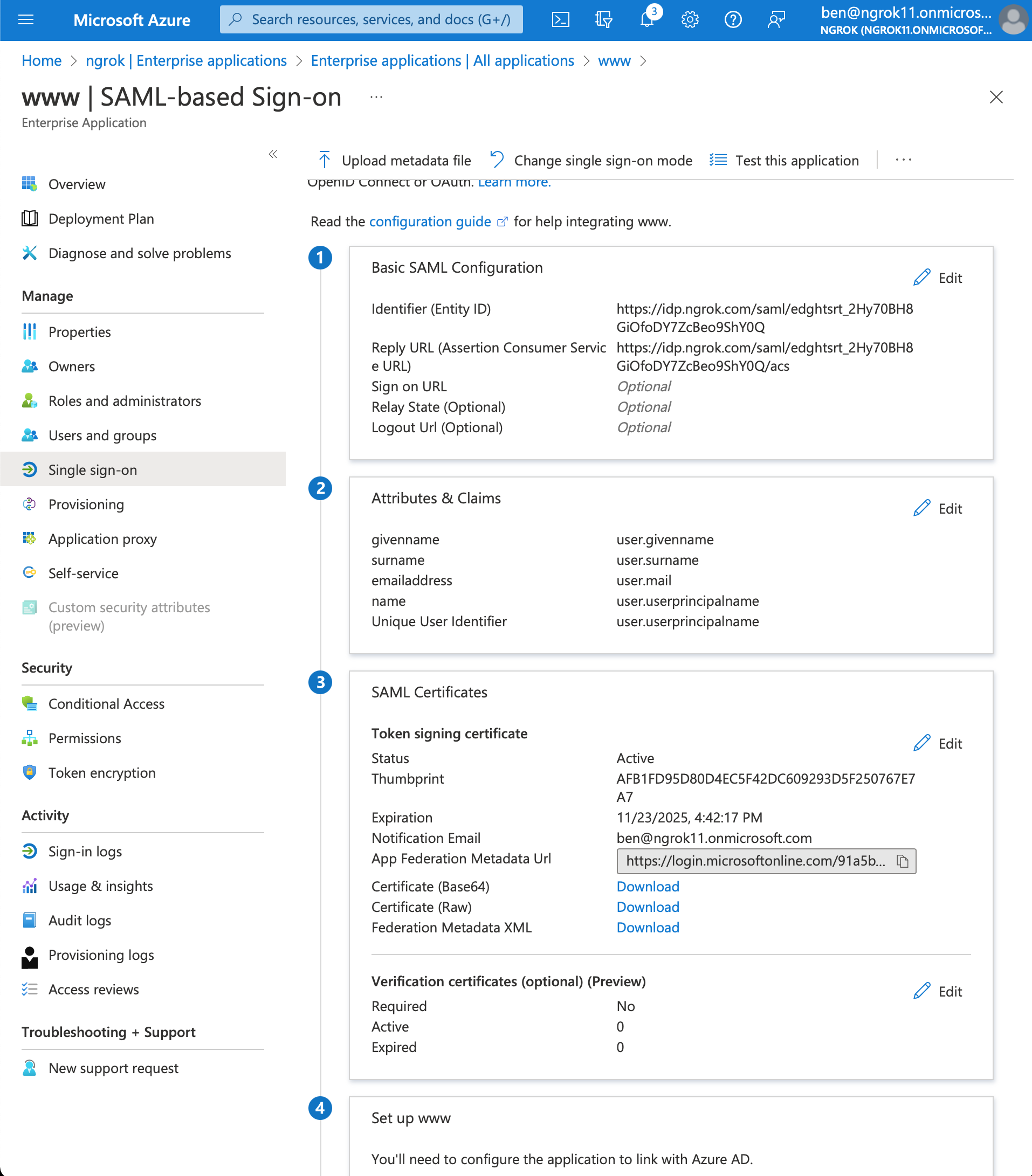Viewport: 1032px width, 1176px height.
Task: Click the Sign-in logs icon
Action: (29, 852)
